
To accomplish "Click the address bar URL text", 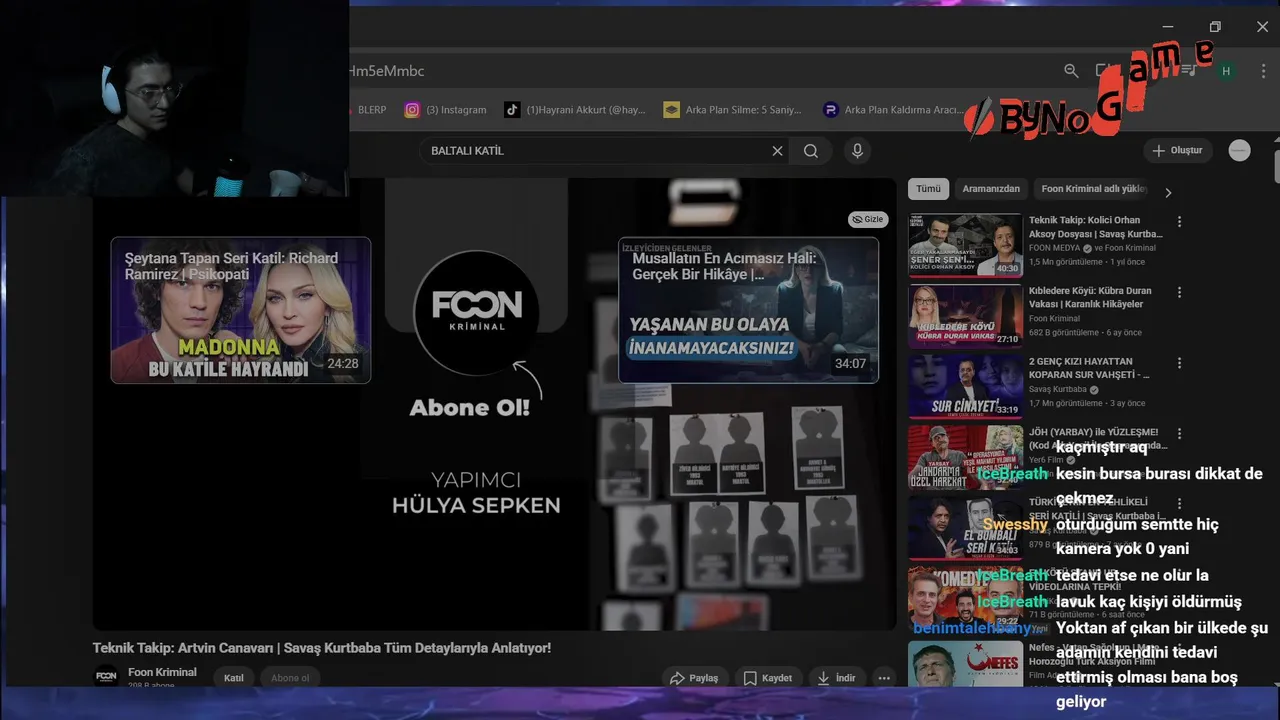I will pyautogui.click(x=387, y=71).
